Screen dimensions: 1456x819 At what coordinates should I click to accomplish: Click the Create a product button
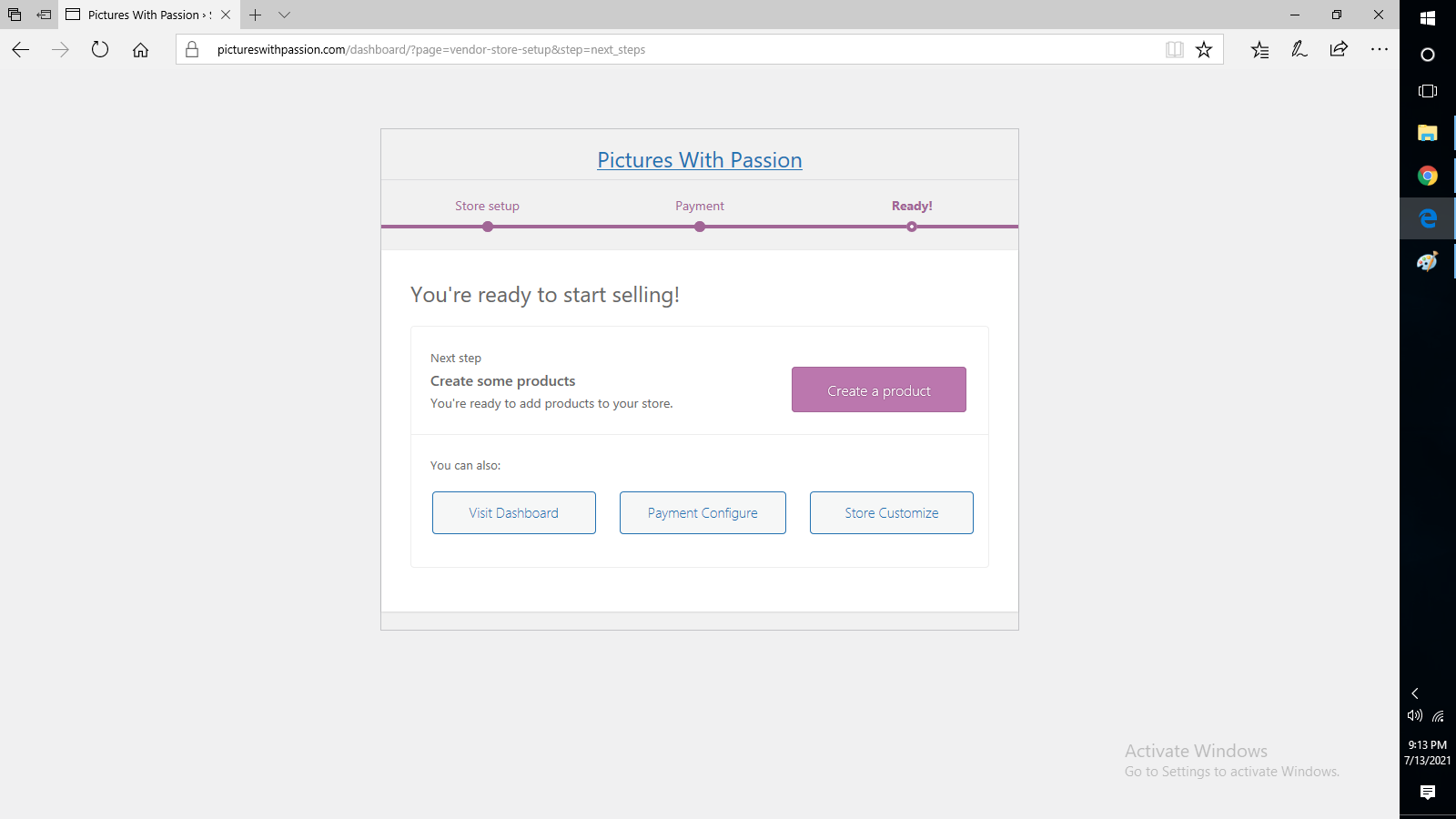pos(879,389)
